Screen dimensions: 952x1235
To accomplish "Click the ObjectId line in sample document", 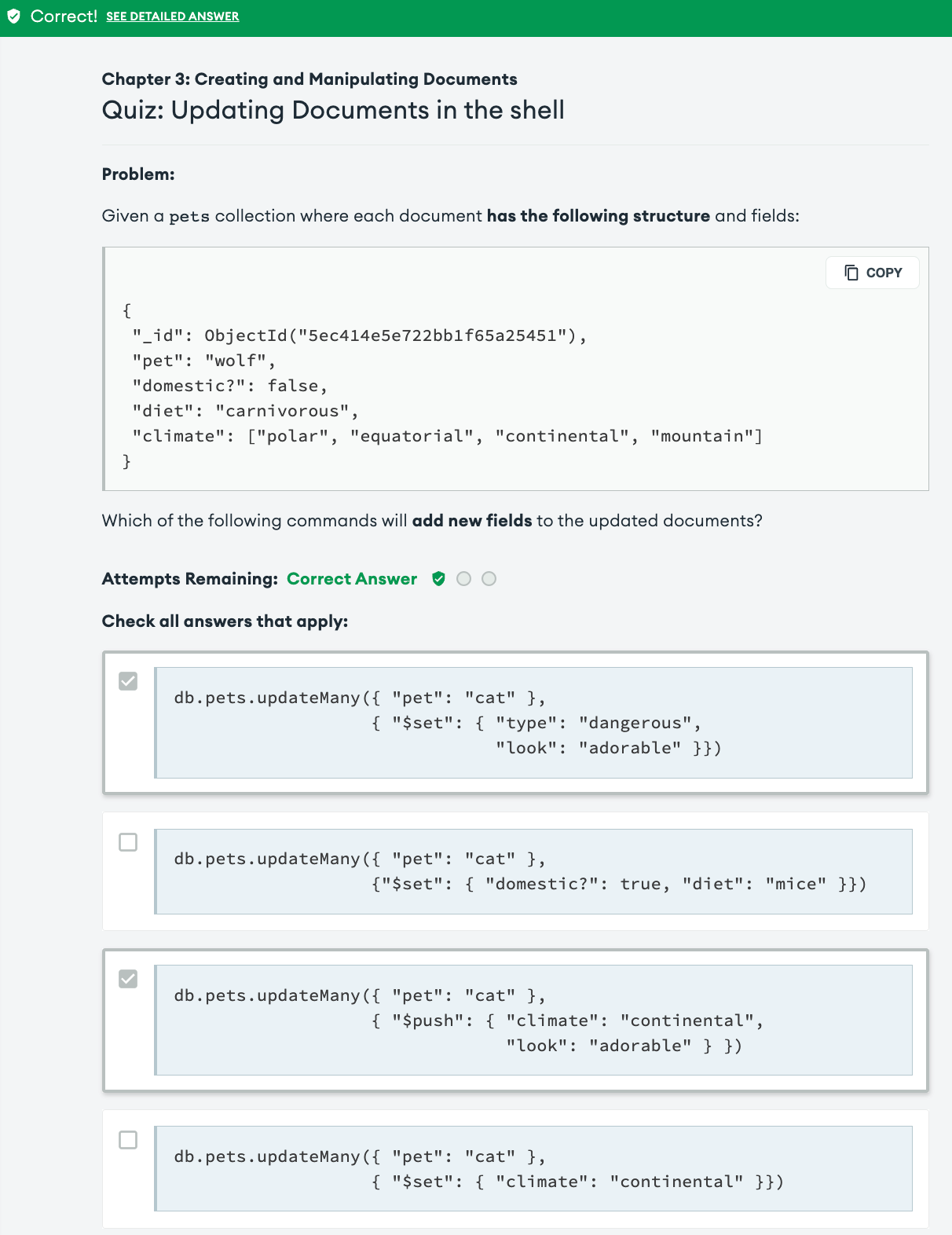I will (360, 335).
